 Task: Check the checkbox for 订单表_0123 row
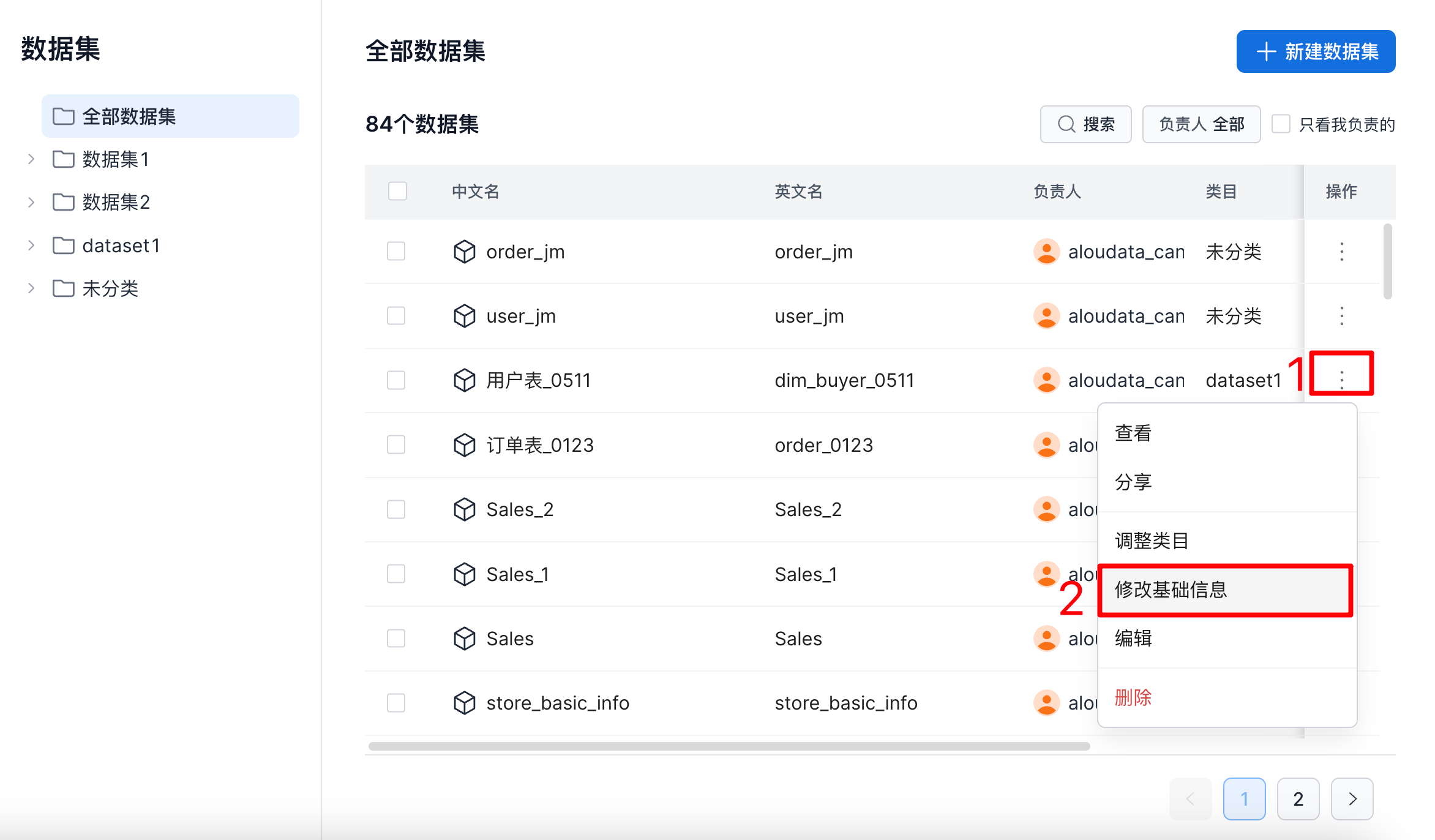[396, 444]
